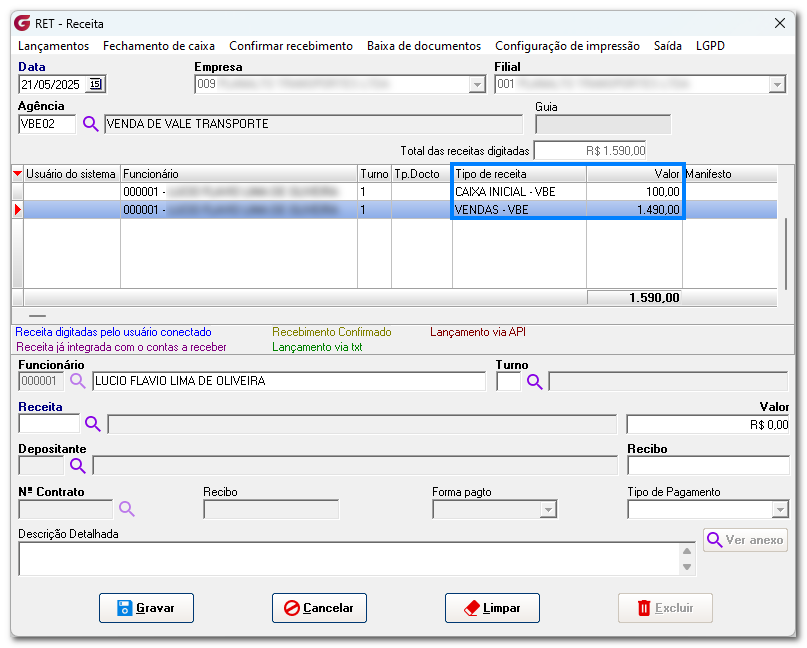Image resolution: width=807 pixels, height=648 pixels.
Task: Expand the Empresa dropdown
Action: coord(477,84)
